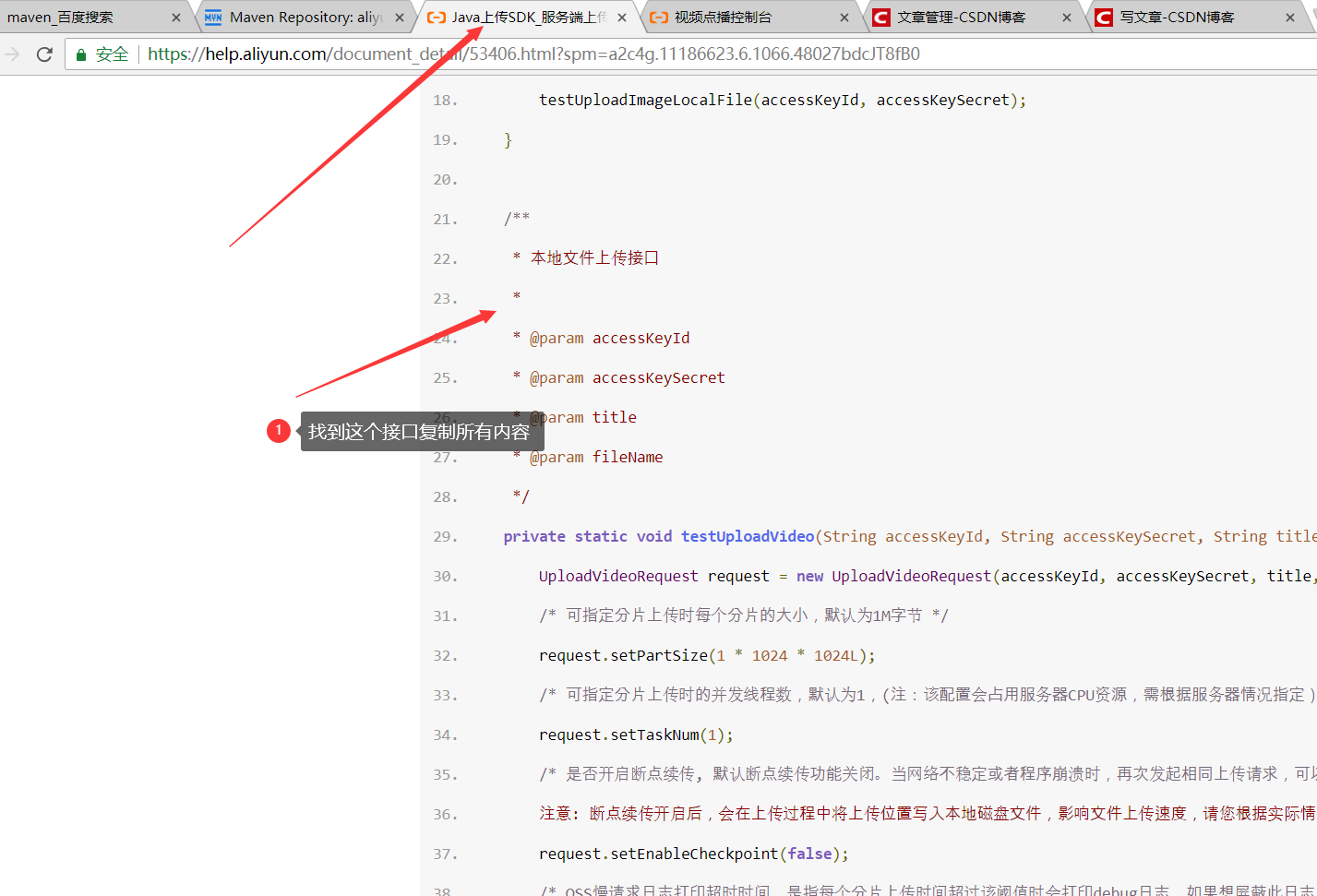Image resolution: width=1317 pixels, height=896 pixels.
Task: Click the CSDN favicon on 写文章 tab
Action: click(x=1104, y=18)
